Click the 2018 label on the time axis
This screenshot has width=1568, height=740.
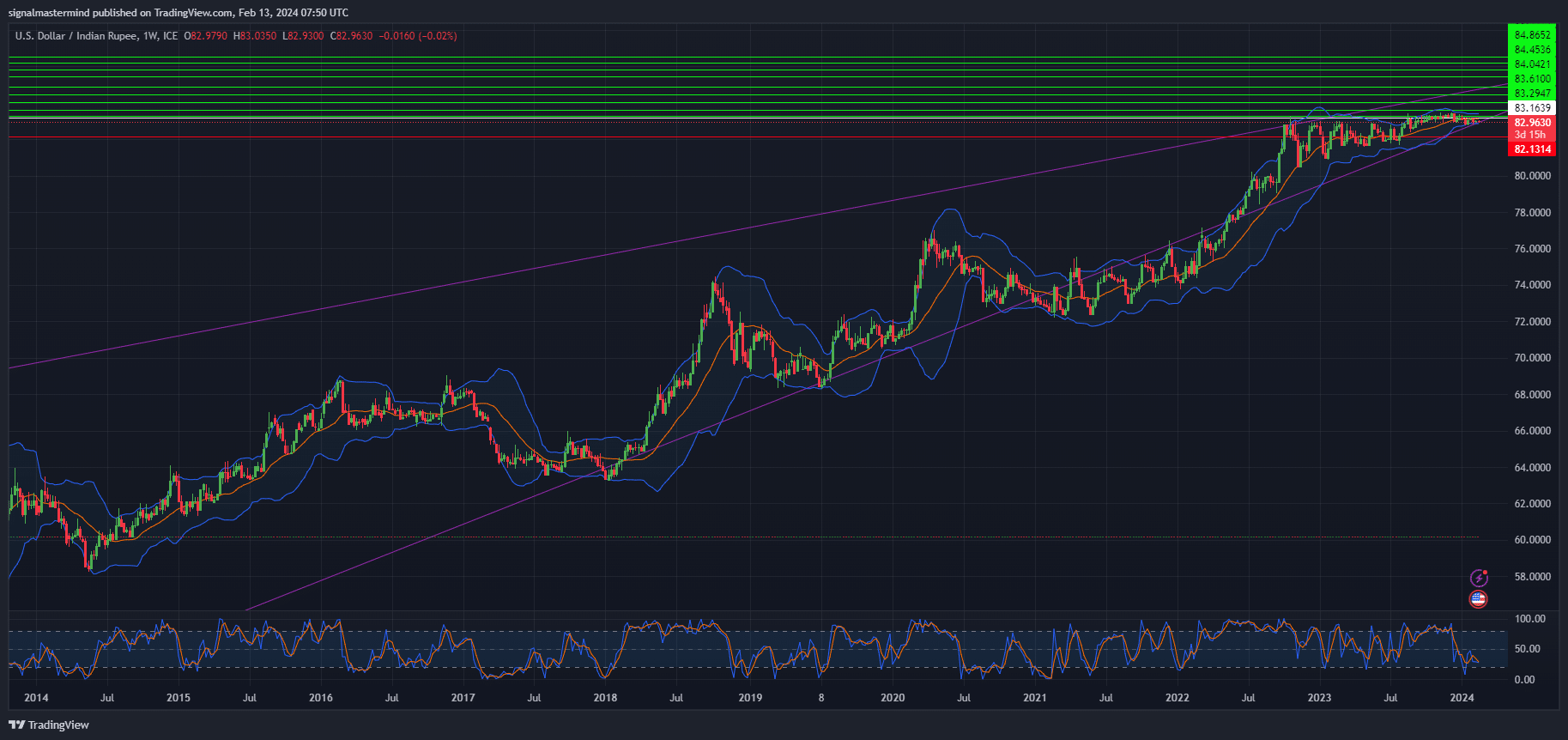pos(605,698)
